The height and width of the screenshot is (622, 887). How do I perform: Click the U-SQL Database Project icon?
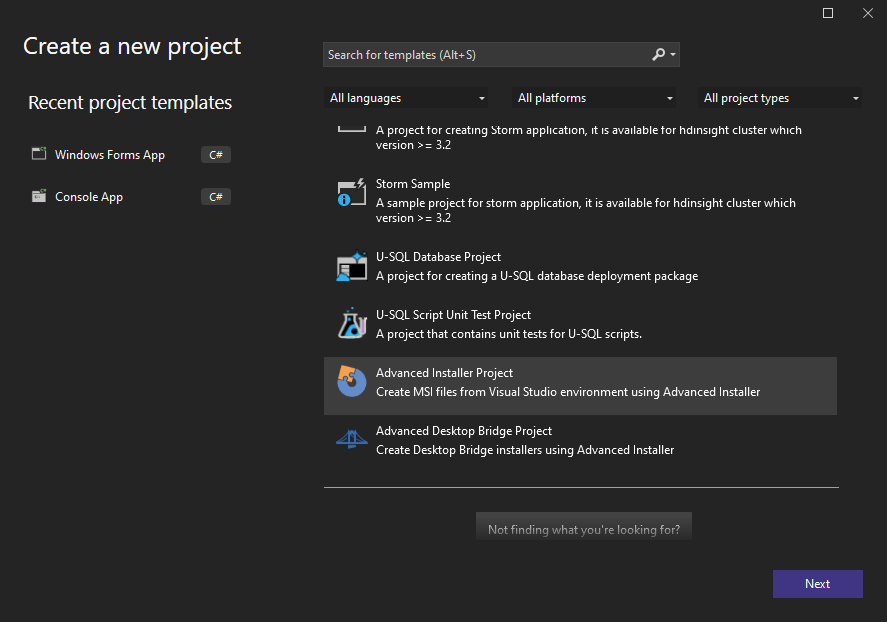click(x=351, y=266)
